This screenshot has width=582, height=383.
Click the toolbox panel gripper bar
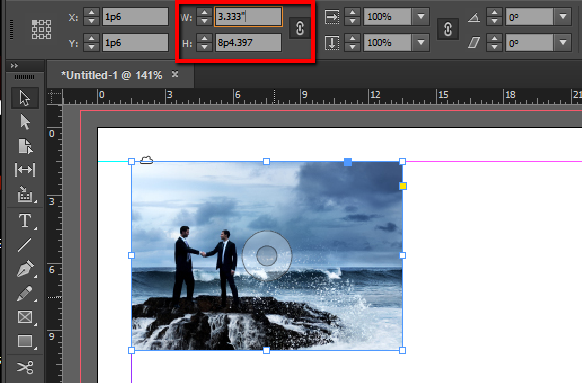point(24,77)
